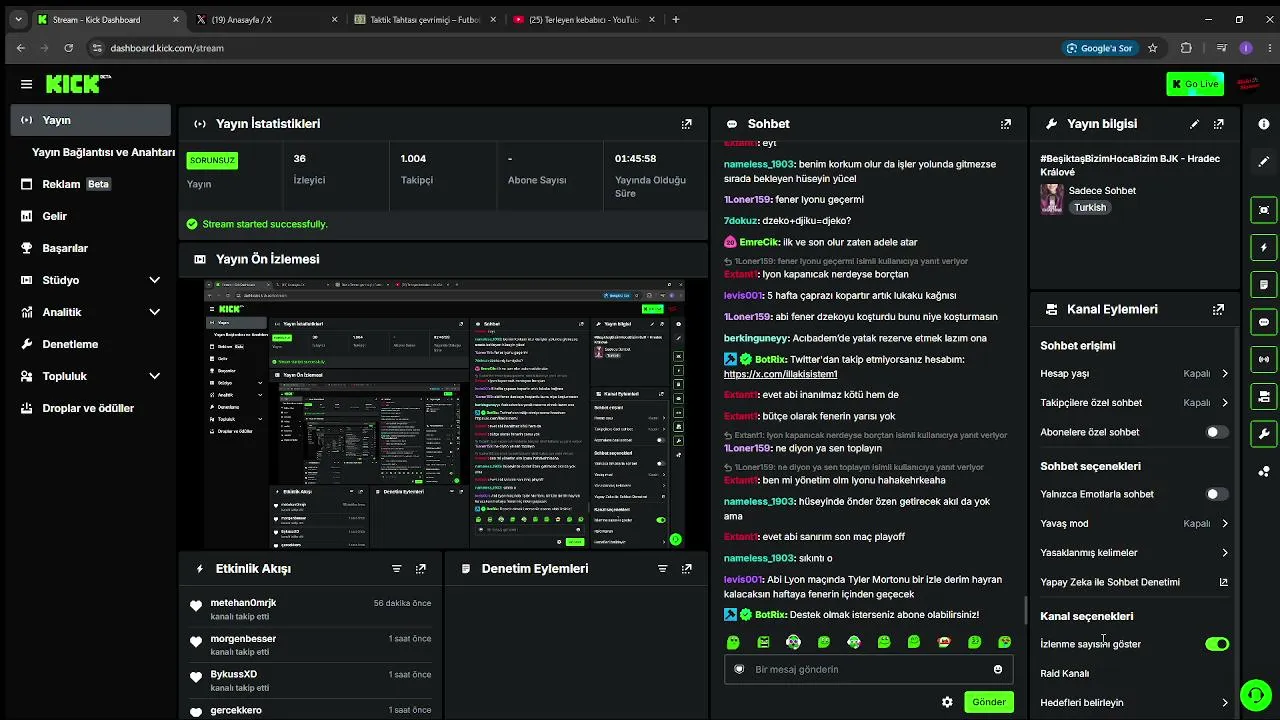Send the message with Gönder button

[988, 702]
